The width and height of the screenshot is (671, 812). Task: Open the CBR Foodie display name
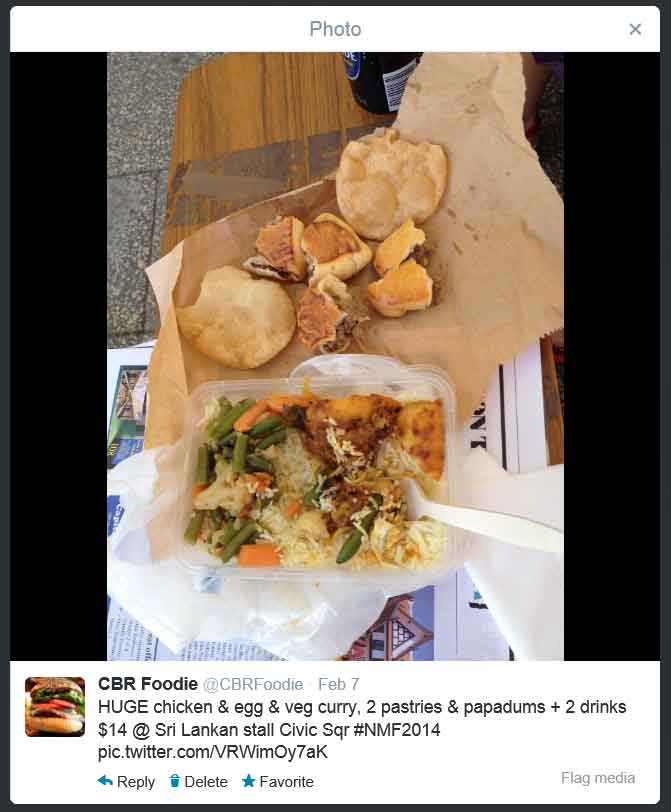pos(148,684)
